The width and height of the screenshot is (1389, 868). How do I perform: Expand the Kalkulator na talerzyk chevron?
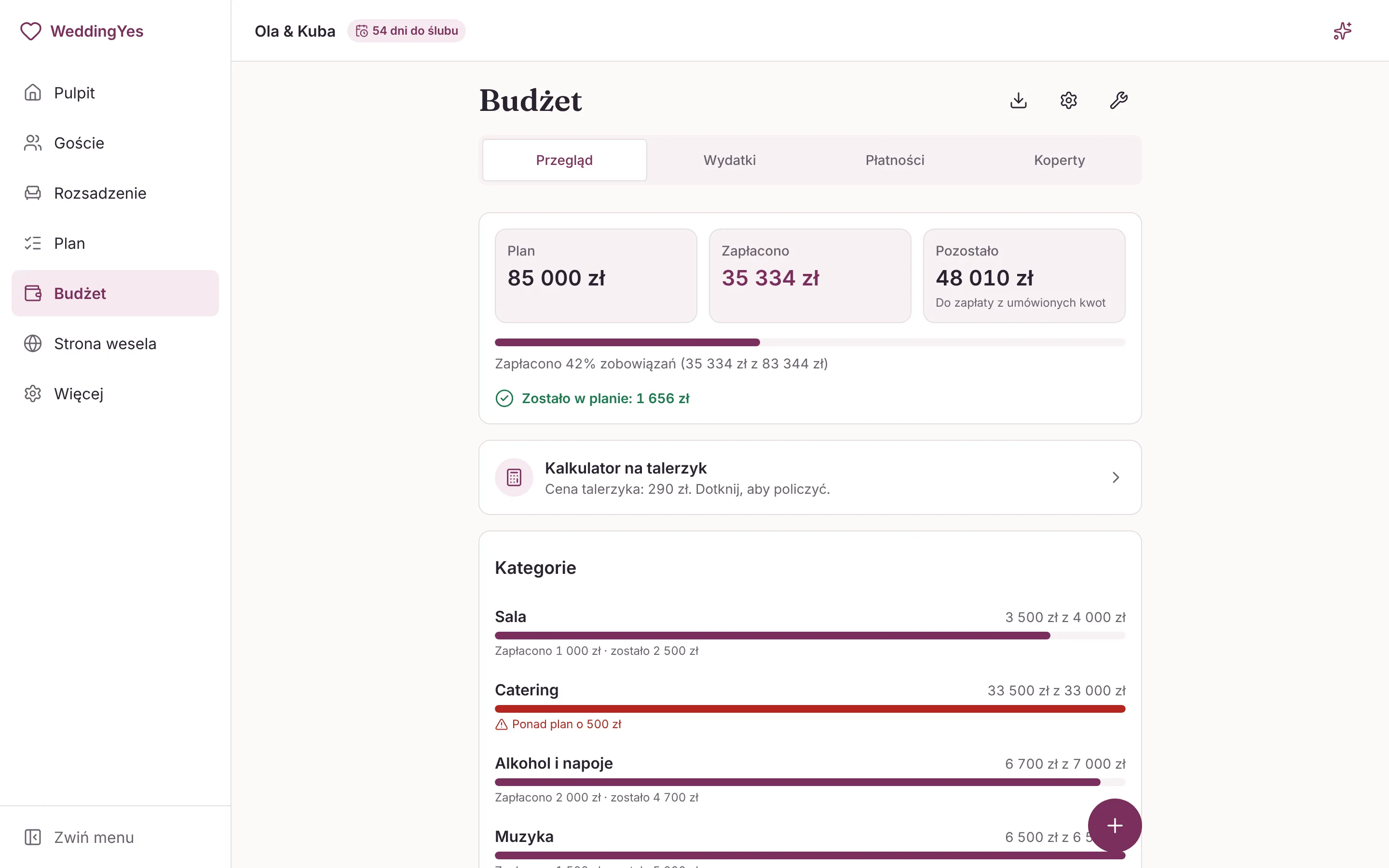1116,477
